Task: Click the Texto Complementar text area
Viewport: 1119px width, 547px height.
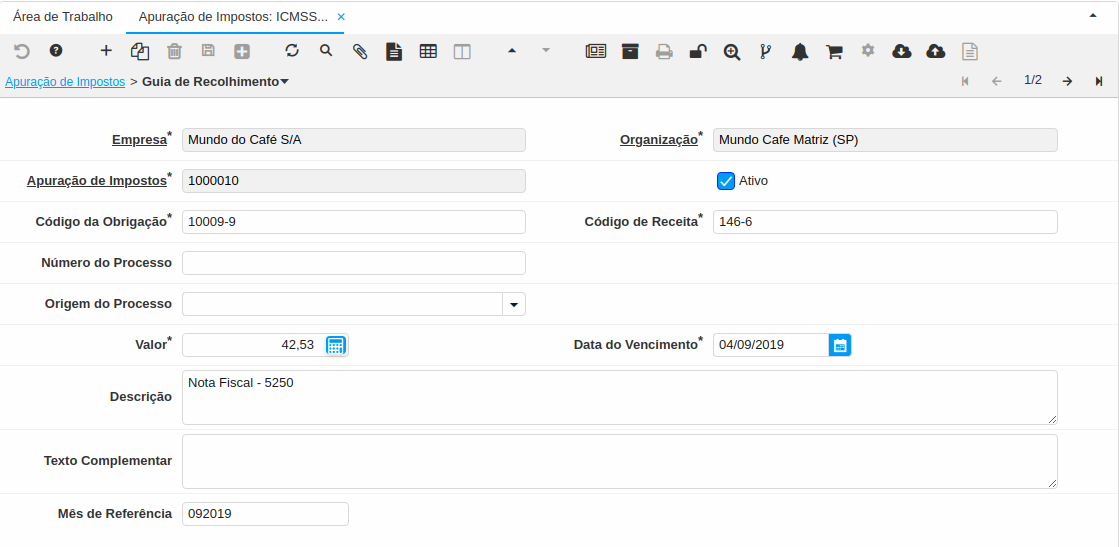Action: [x=619, y=461]
